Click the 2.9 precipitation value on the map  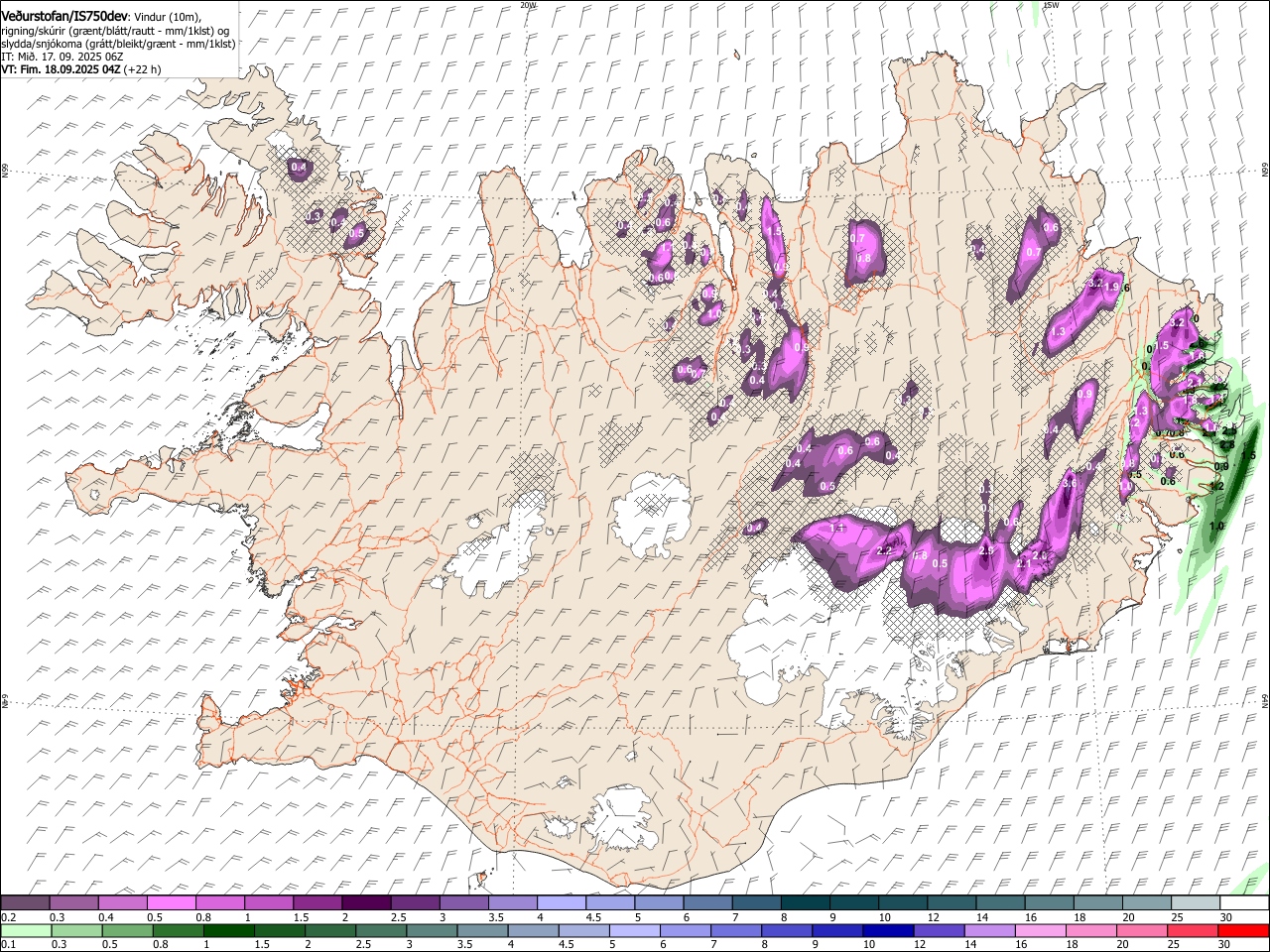click(x=986, y=550)
